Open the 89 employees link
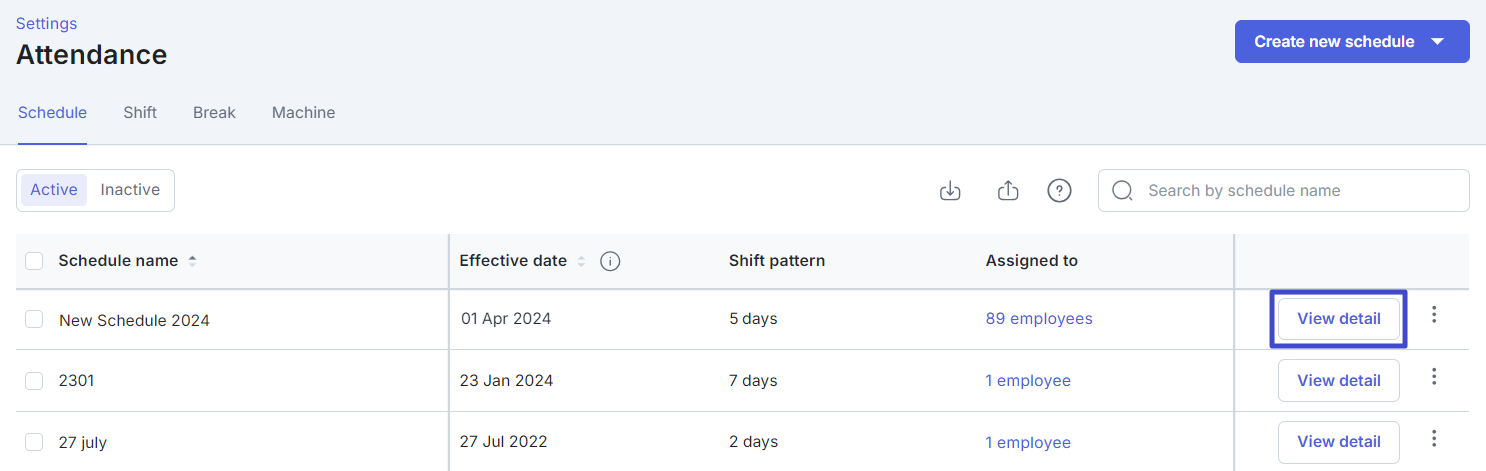Screen dimensions: 1486x471 coord(1039,319)
